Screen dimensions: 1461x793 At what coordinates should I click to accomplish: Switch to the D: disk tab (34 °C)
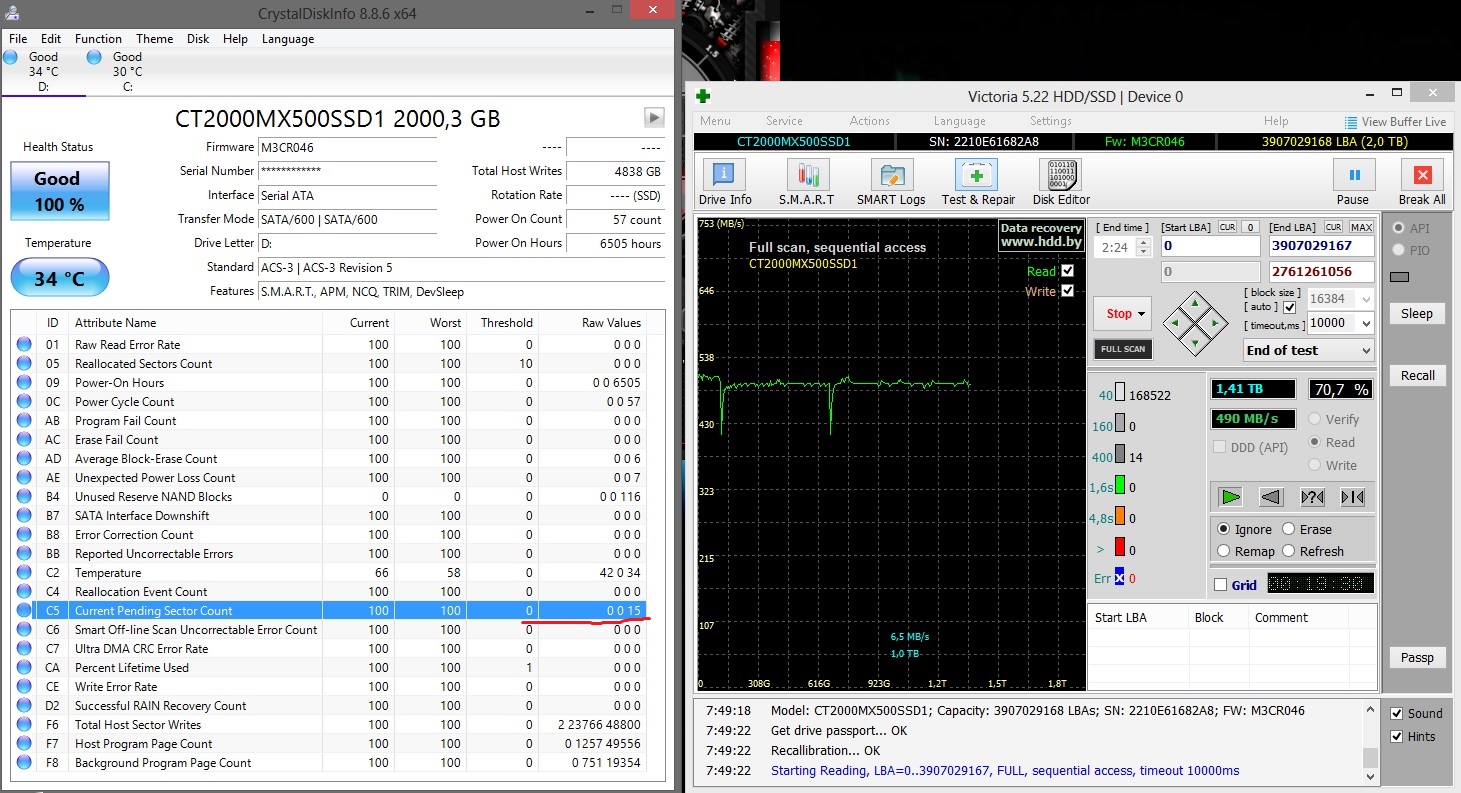tap(43, 71)
